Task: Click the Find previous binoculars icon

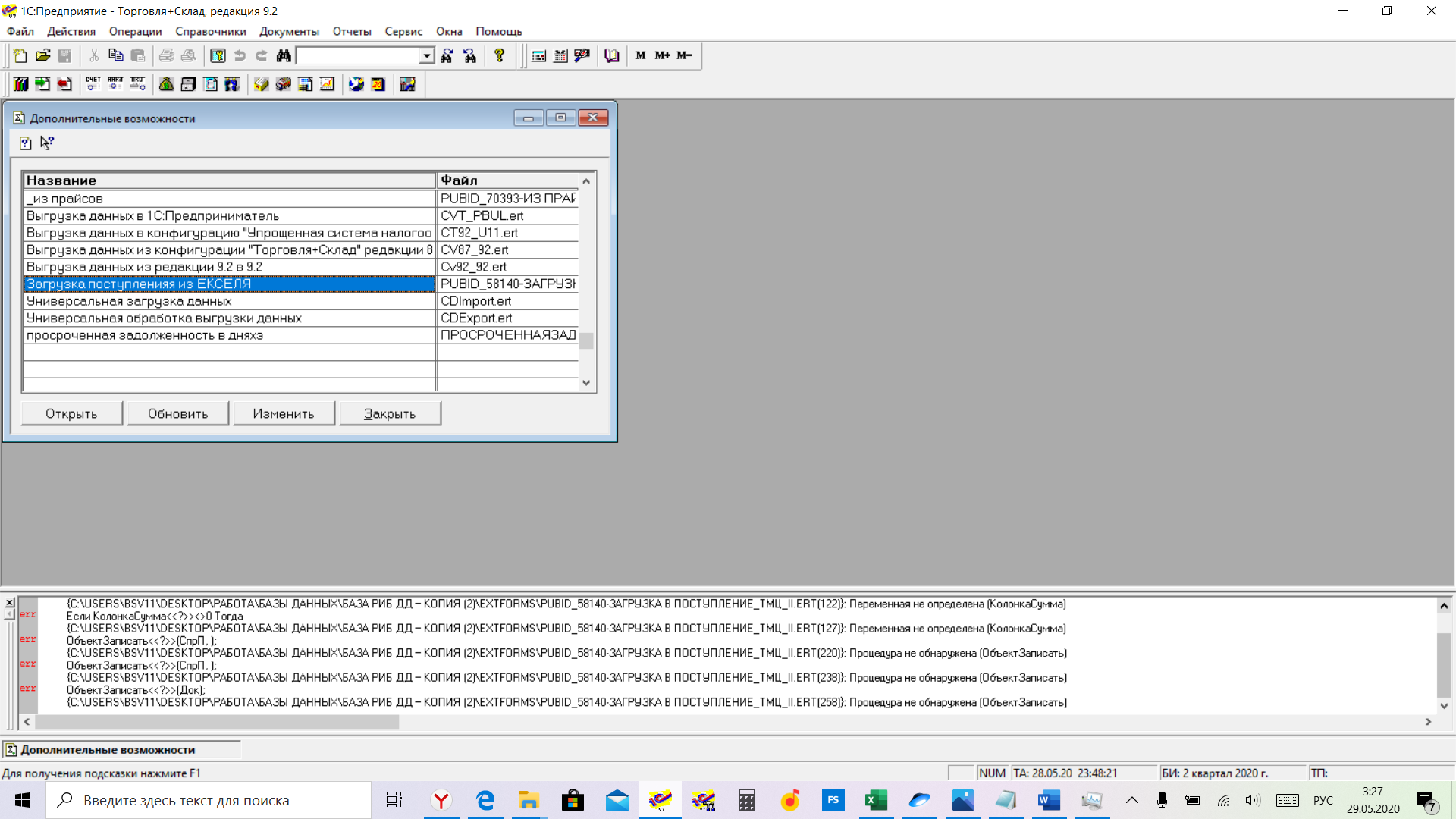Action: pos(470,55)
